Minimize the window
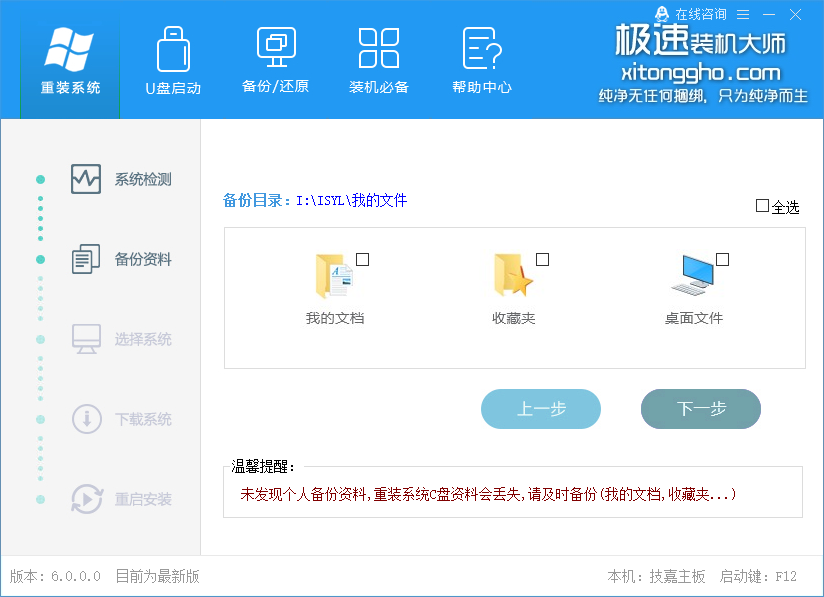The image size is (824, 597). click(x=769, y=15)
